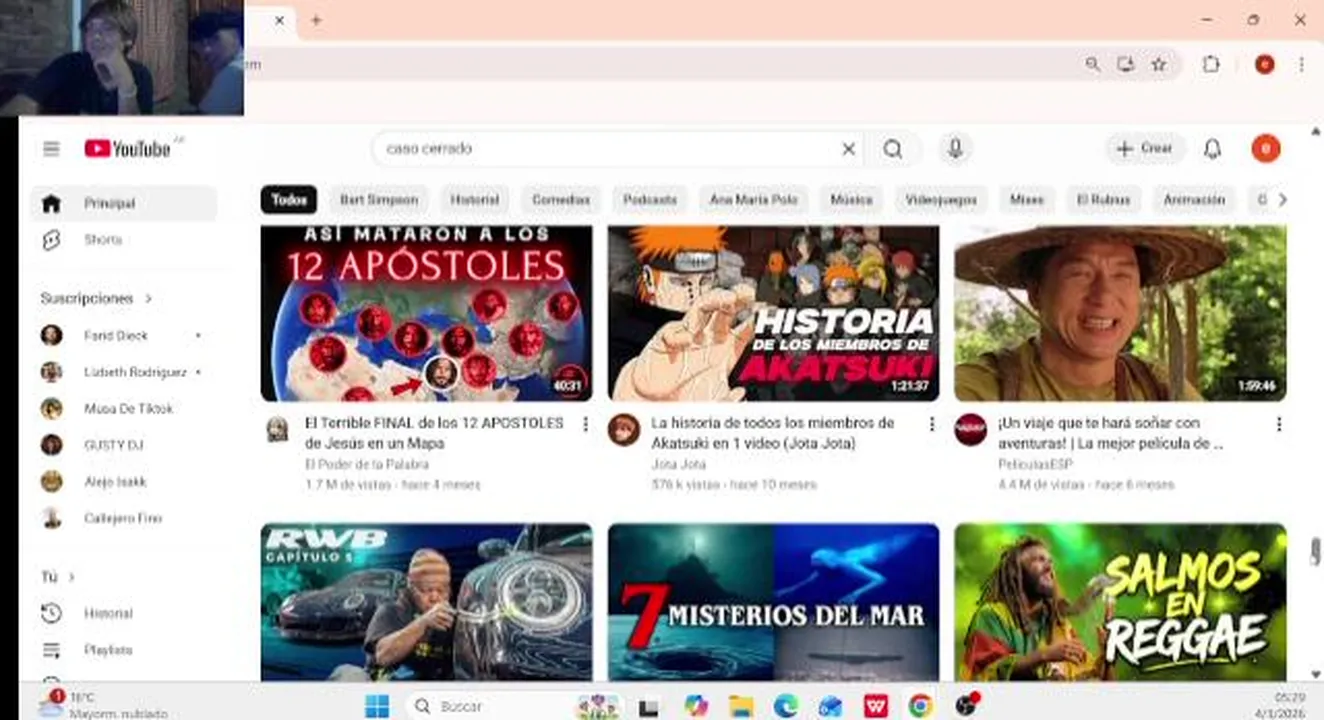This screenshot has height=720, width=1324.
Task: Open options menu for Akatsuki video
Action: [x=932, y=425]
